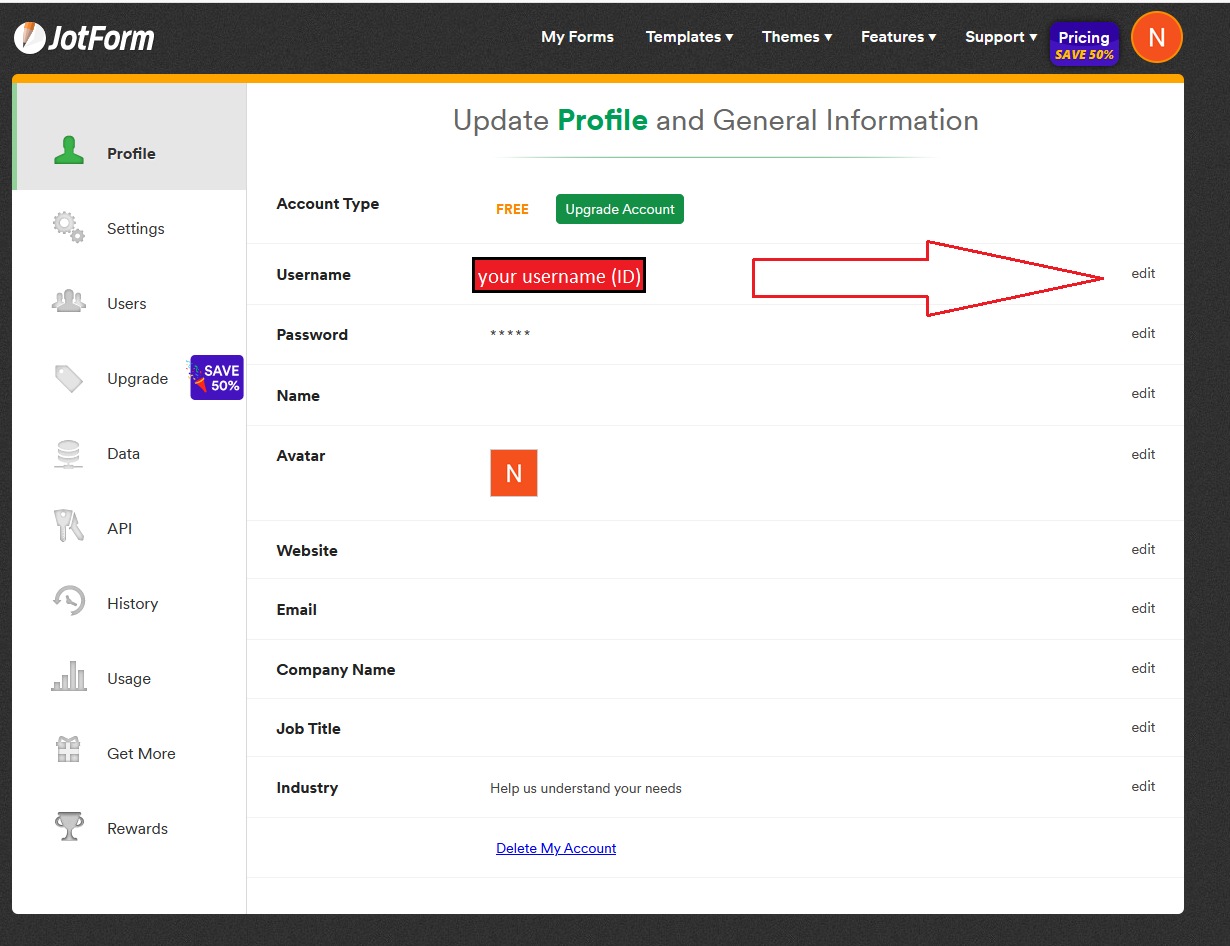Image resolution: width=1230 pixels, height=946 pixels.
Task: Open the Data section icon
Action: click(68, 452)
